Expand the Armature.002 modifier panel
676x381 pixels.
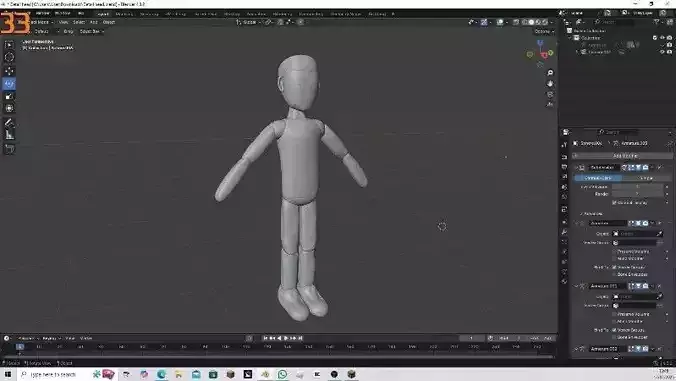click(x=576, y=349)
